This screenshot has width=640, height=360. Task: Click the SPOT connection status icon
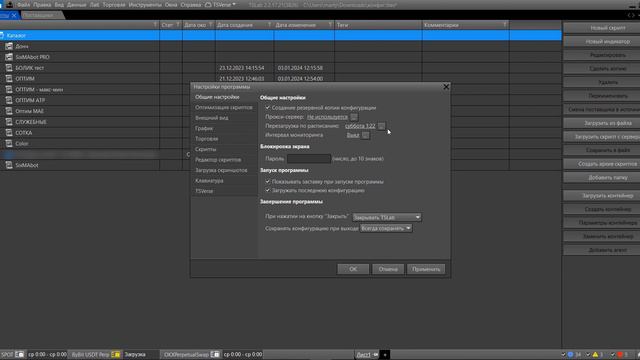click(x=20, y=354)
